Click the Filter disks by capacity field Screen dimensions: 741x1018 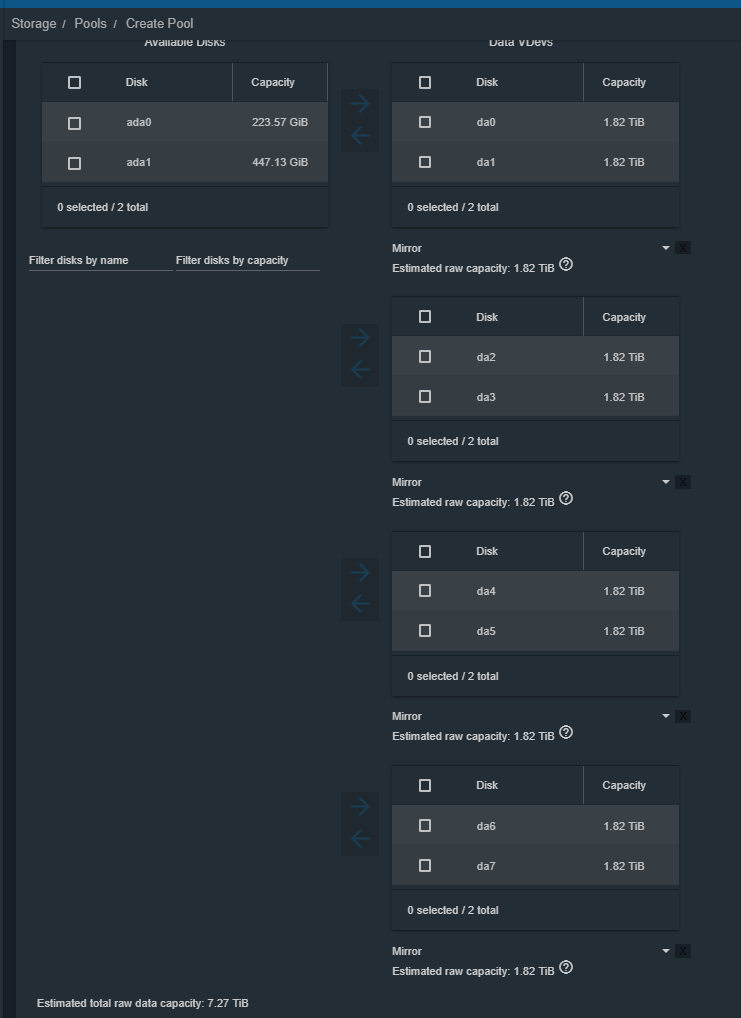(x=247, y=260)
